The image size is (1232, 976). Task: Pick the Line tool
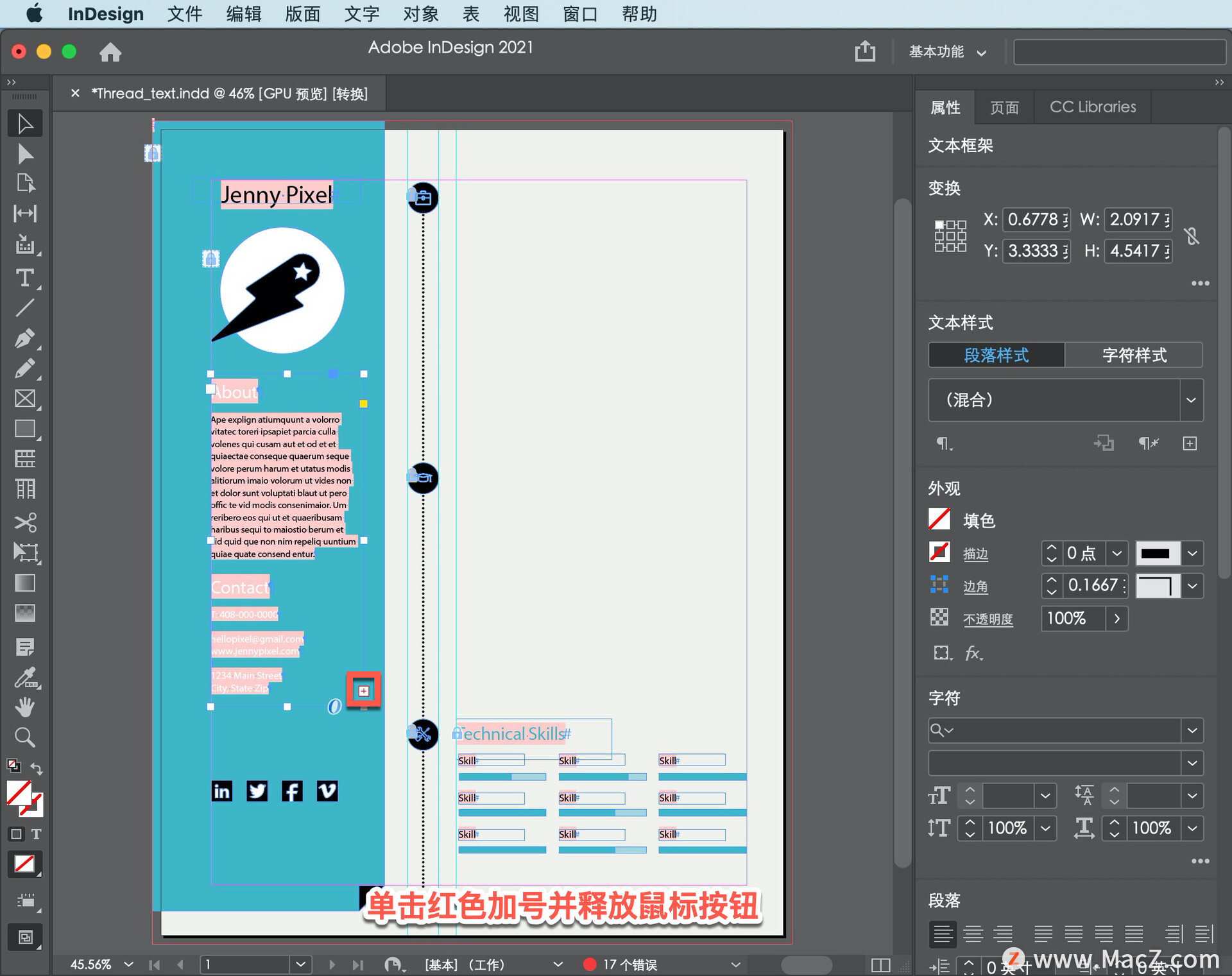(25, 308)
